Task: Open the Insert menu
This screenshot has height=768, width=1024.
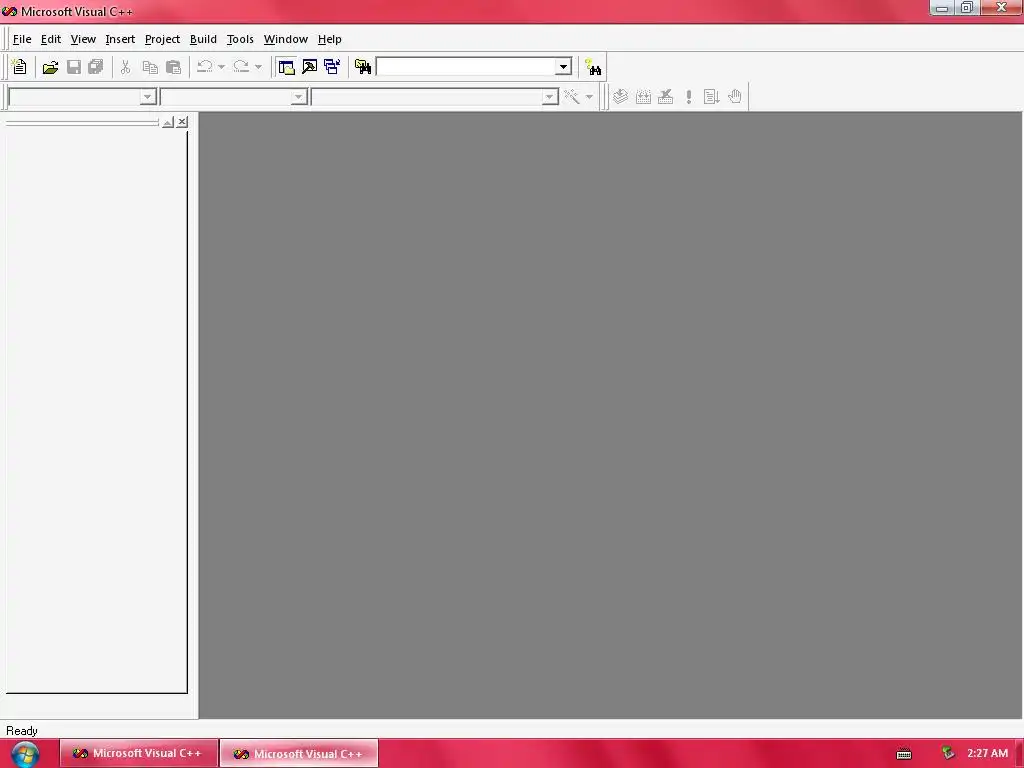Action: [x=120, y=39]
